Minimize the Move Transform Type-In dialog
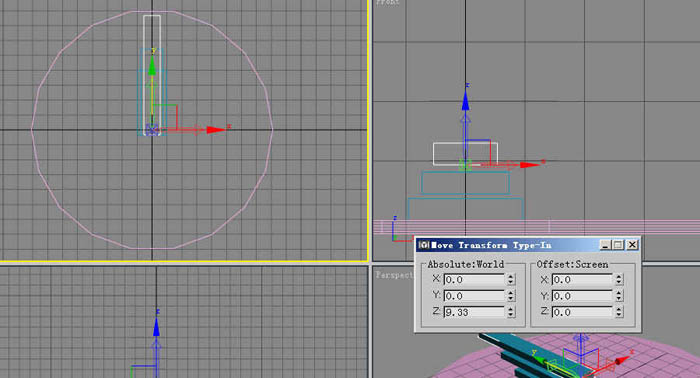Viewport: 700px width, 378px height. click(x=605, y=245)
